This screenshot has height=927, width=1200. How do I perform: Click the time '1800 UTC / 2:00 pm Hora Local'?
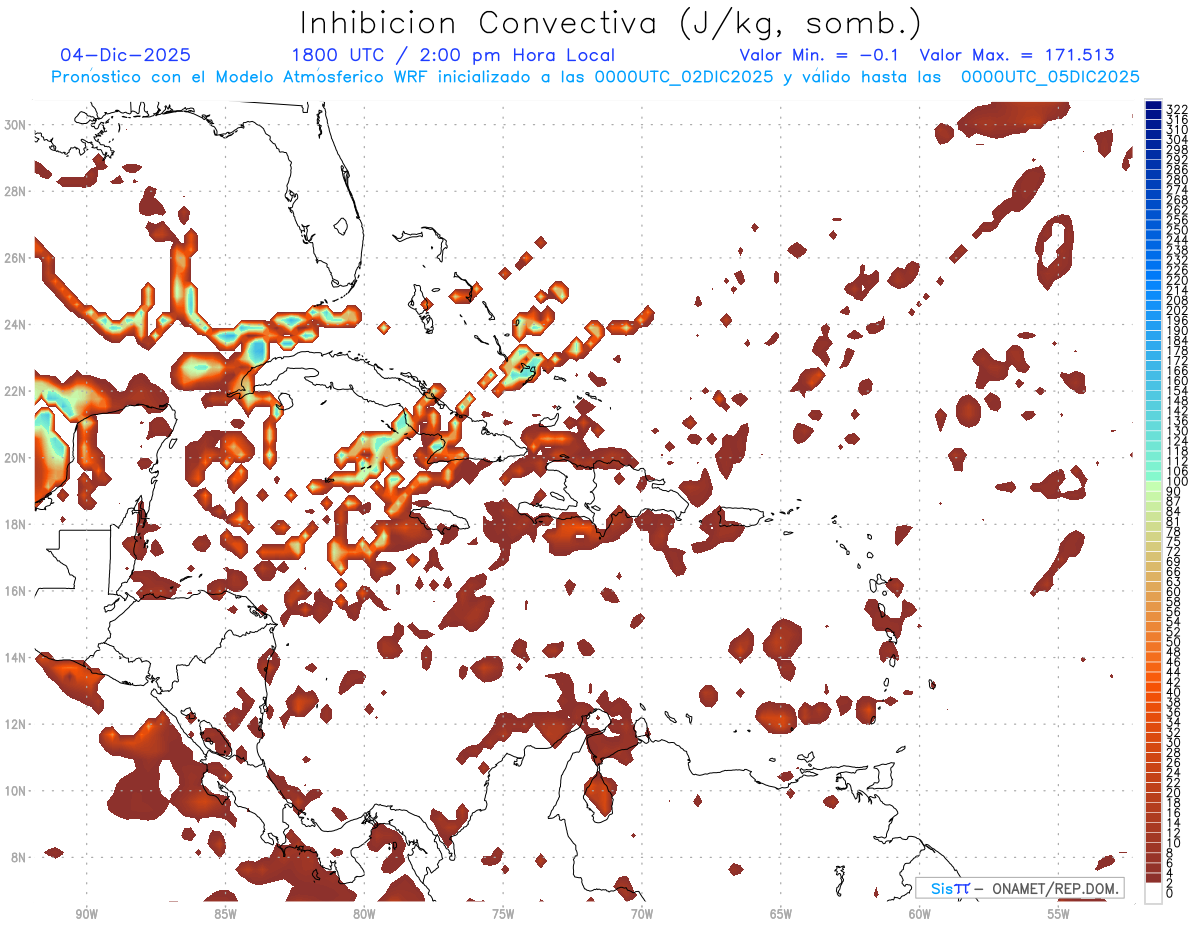453,55
